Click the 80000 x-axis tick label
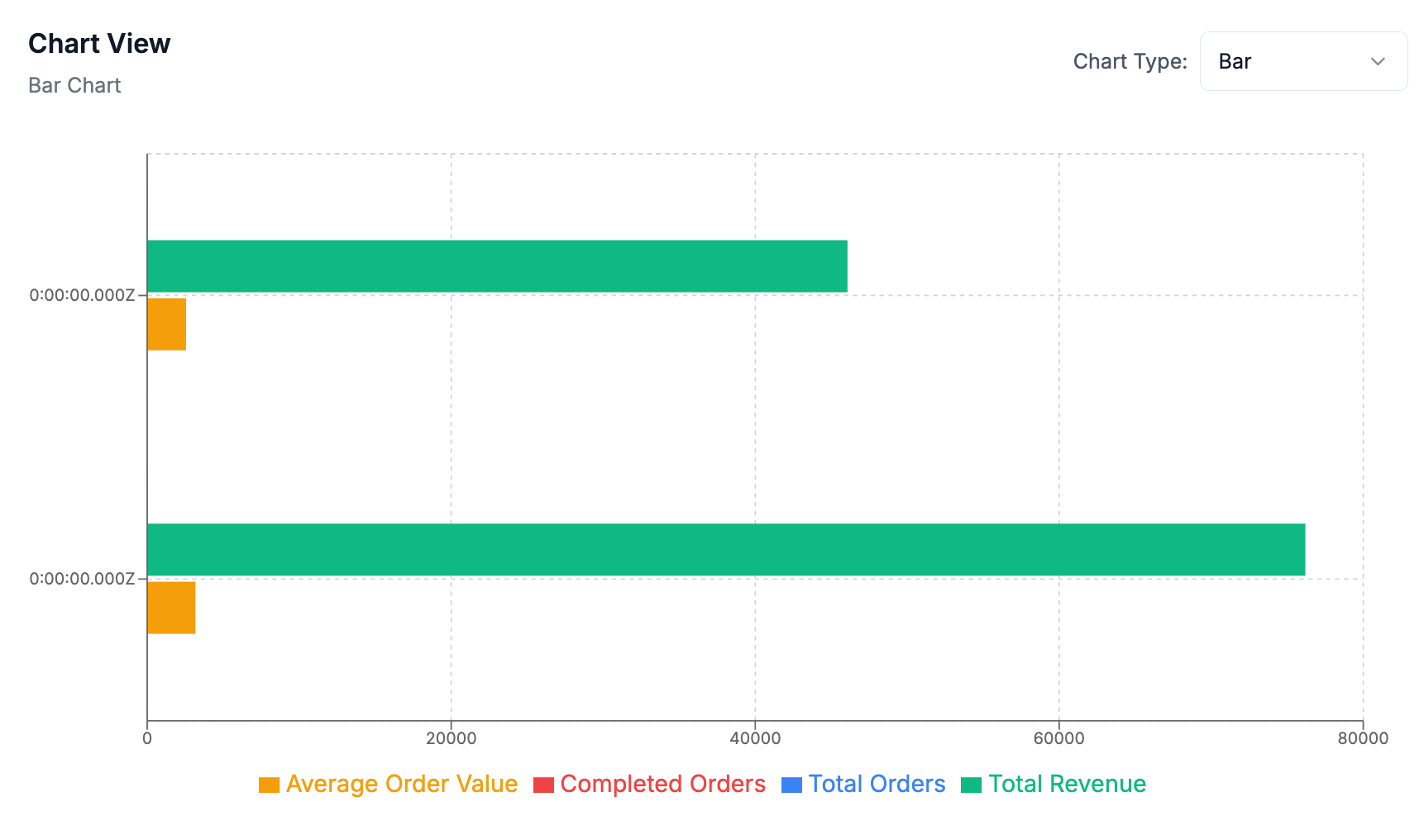The height and width of the screenshot is (840, 1419). pos(1363,738)
